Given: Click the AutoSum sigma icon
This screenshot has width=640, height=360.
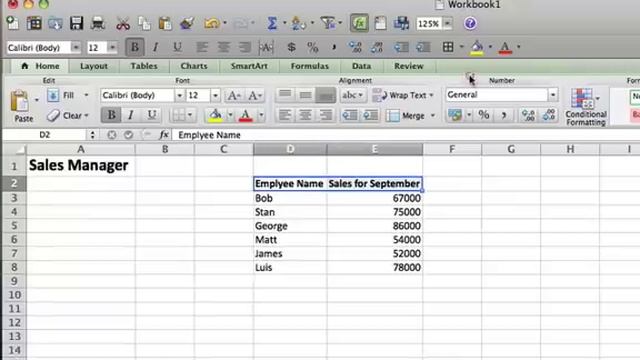Looking at the screenshot, I should 272,23.
